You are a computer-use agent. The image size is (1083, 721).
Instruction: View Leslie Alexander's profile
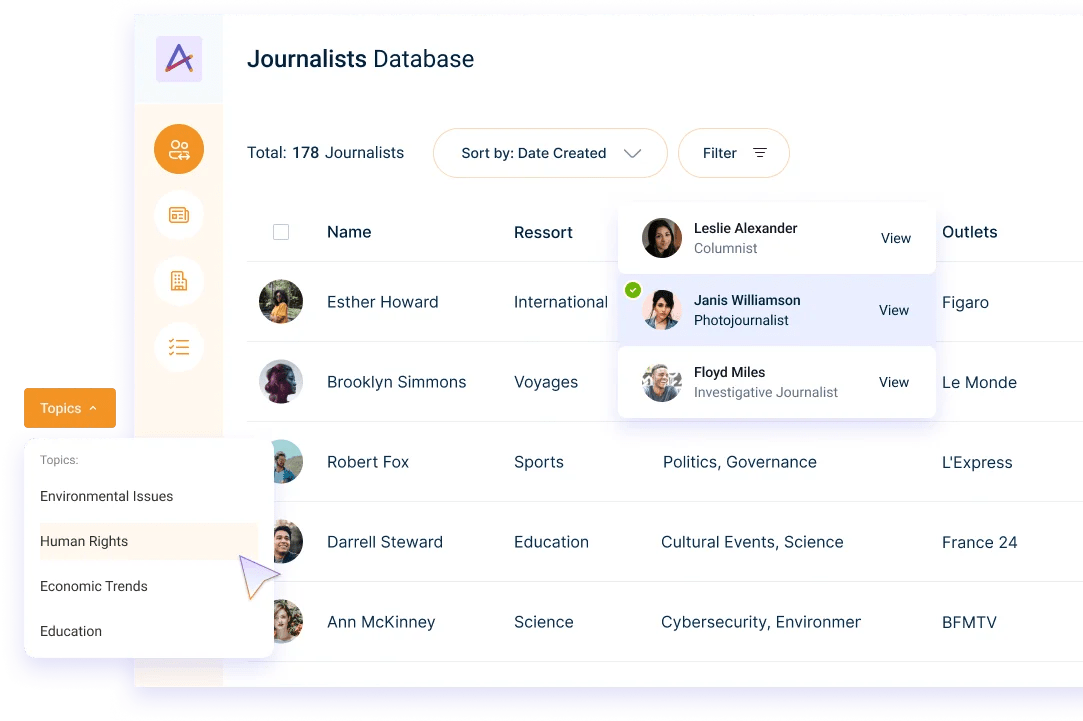(895, 238)
